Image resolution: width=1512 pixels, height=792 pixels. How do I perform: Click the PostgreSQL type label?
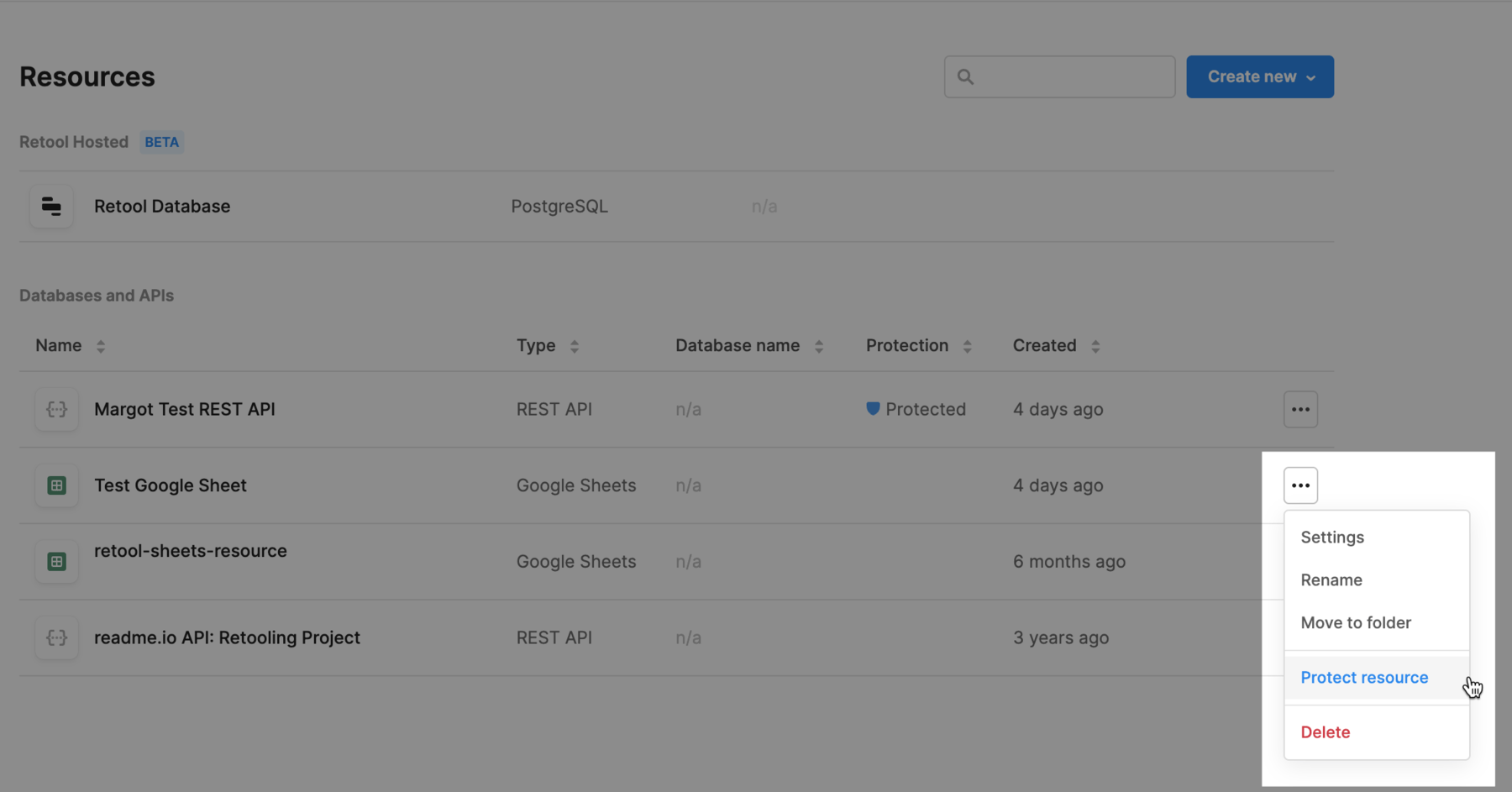[559, 207]
